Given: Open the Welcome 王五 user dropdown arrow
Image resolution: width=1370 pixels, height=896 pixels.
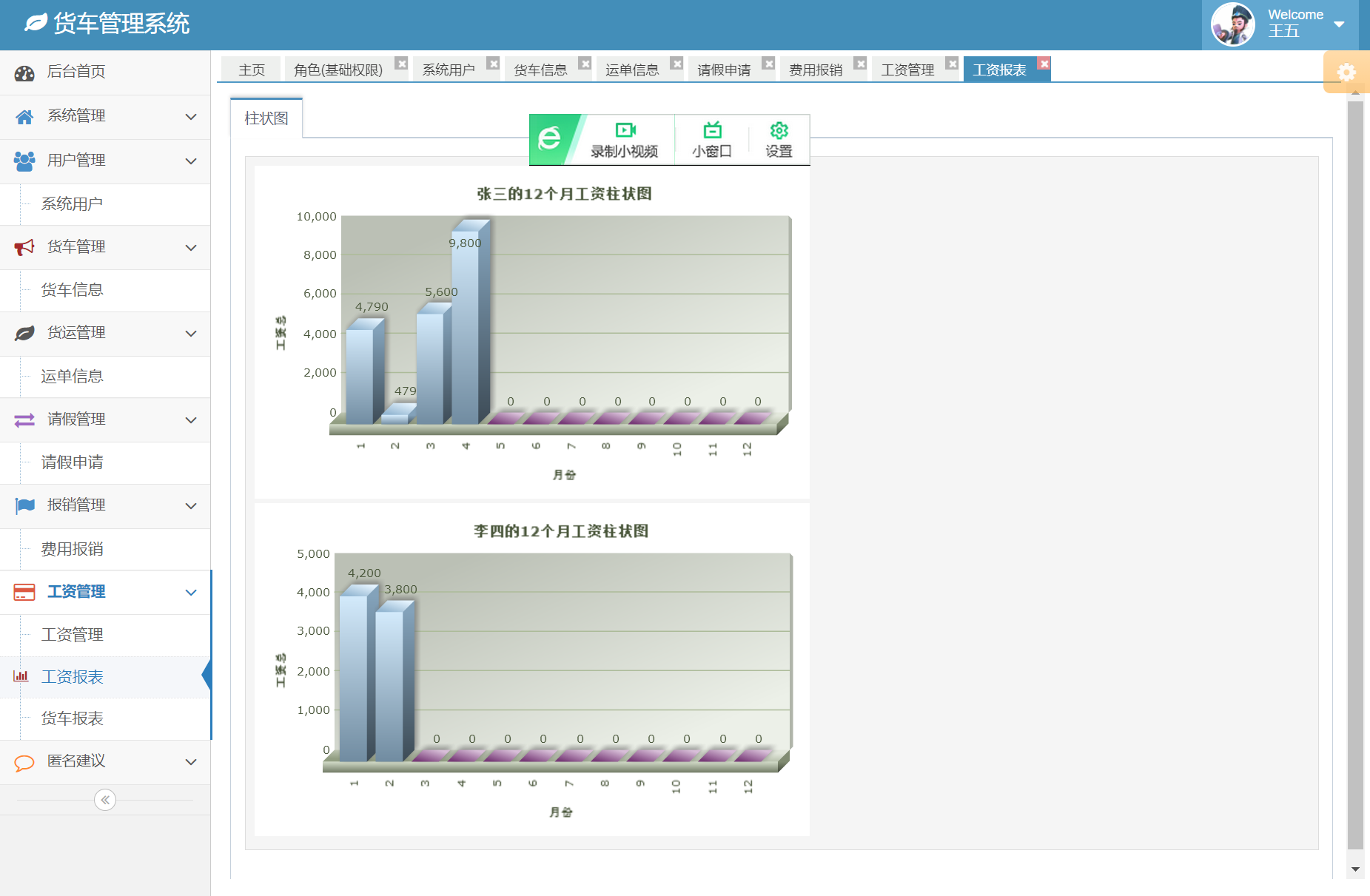Looking at the screenshot, I should click(x=1338, y=24).
